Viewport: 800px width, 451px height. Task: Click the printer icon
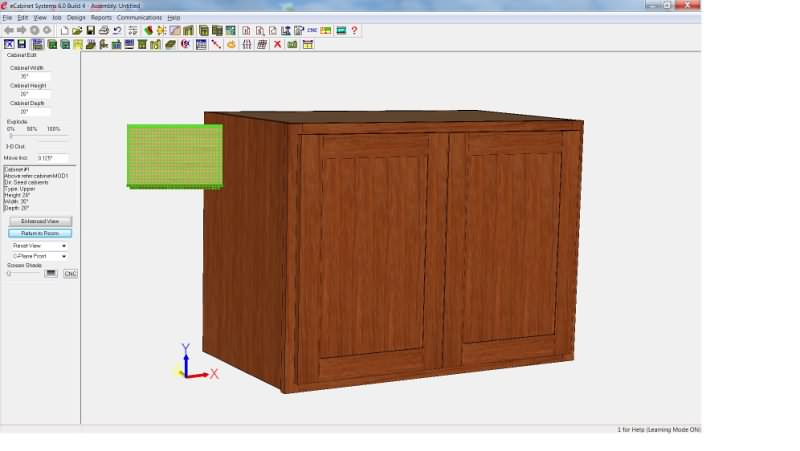(x=104, y=31)
